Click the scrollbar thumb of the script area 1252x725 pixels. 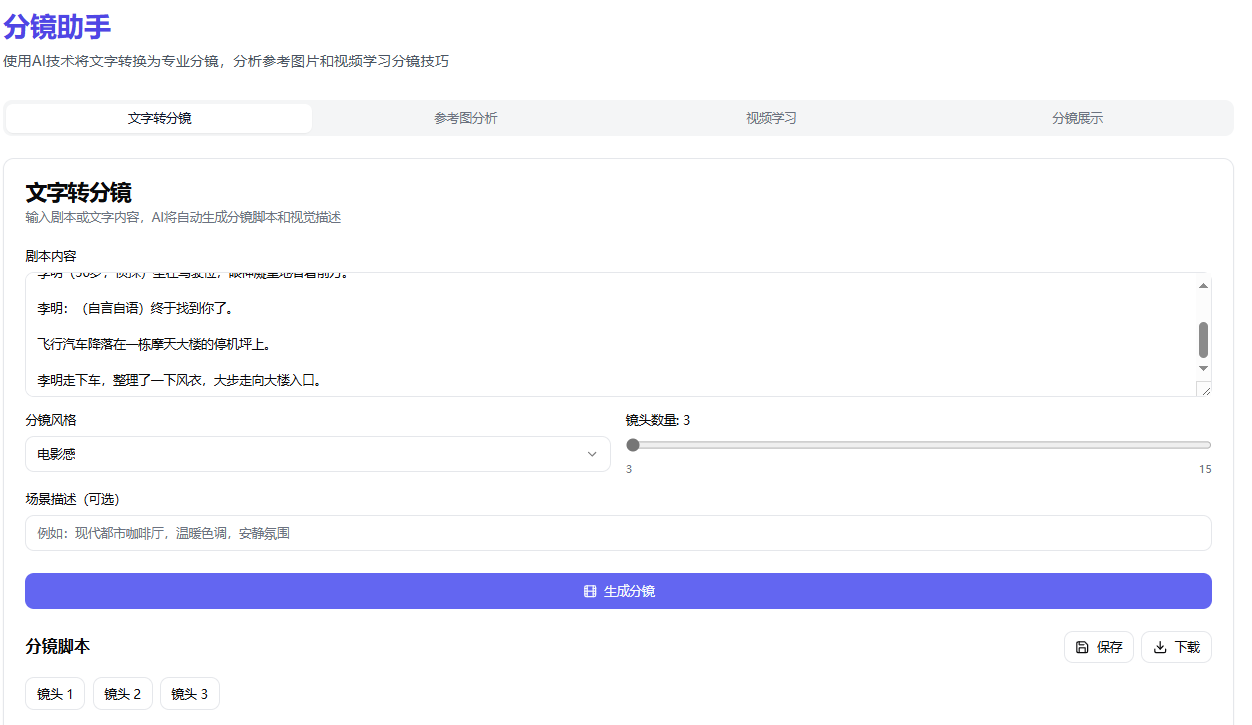coord(1203,340)
